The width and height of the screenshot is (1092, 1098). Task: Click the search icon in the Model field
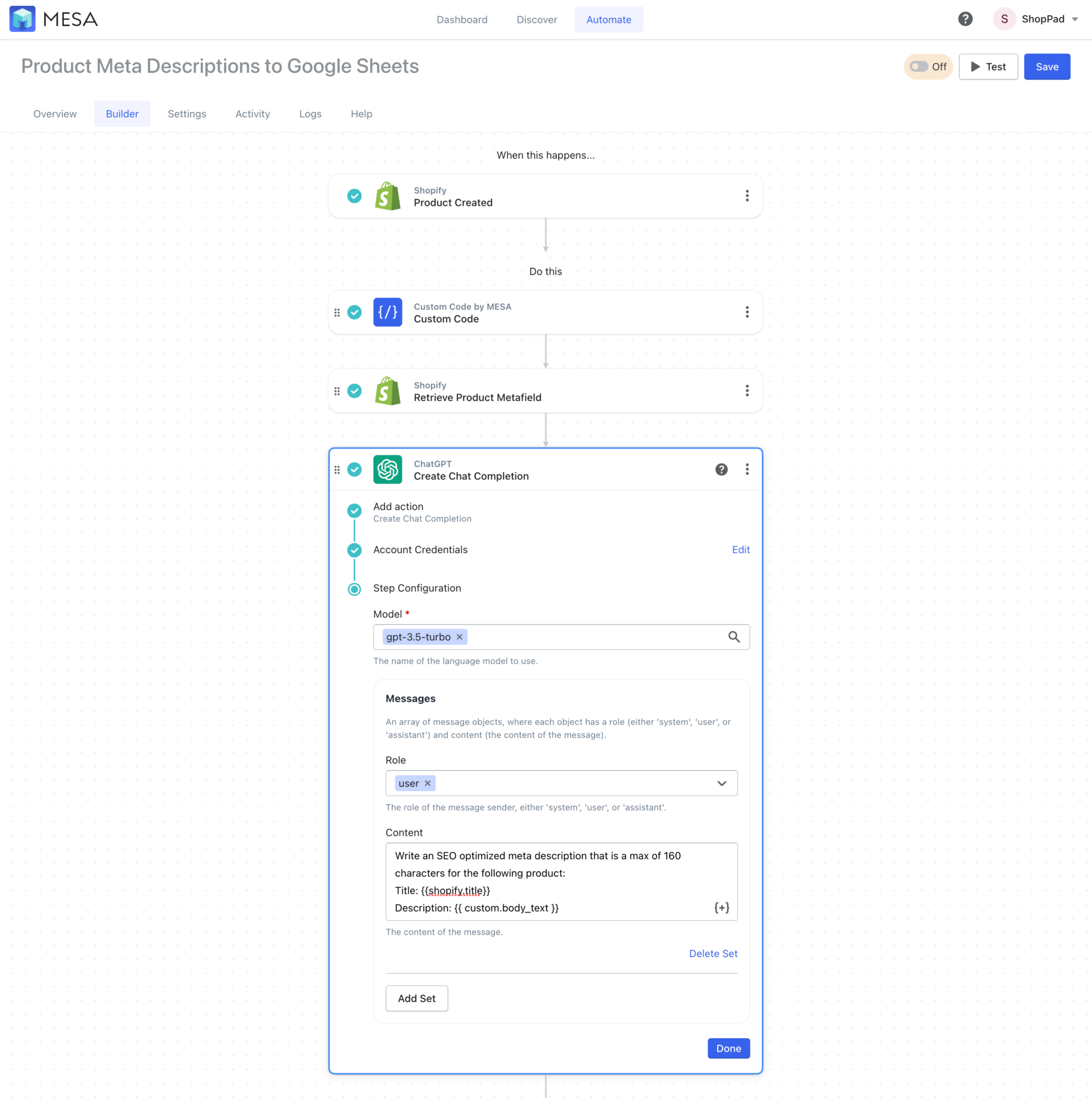734,637
